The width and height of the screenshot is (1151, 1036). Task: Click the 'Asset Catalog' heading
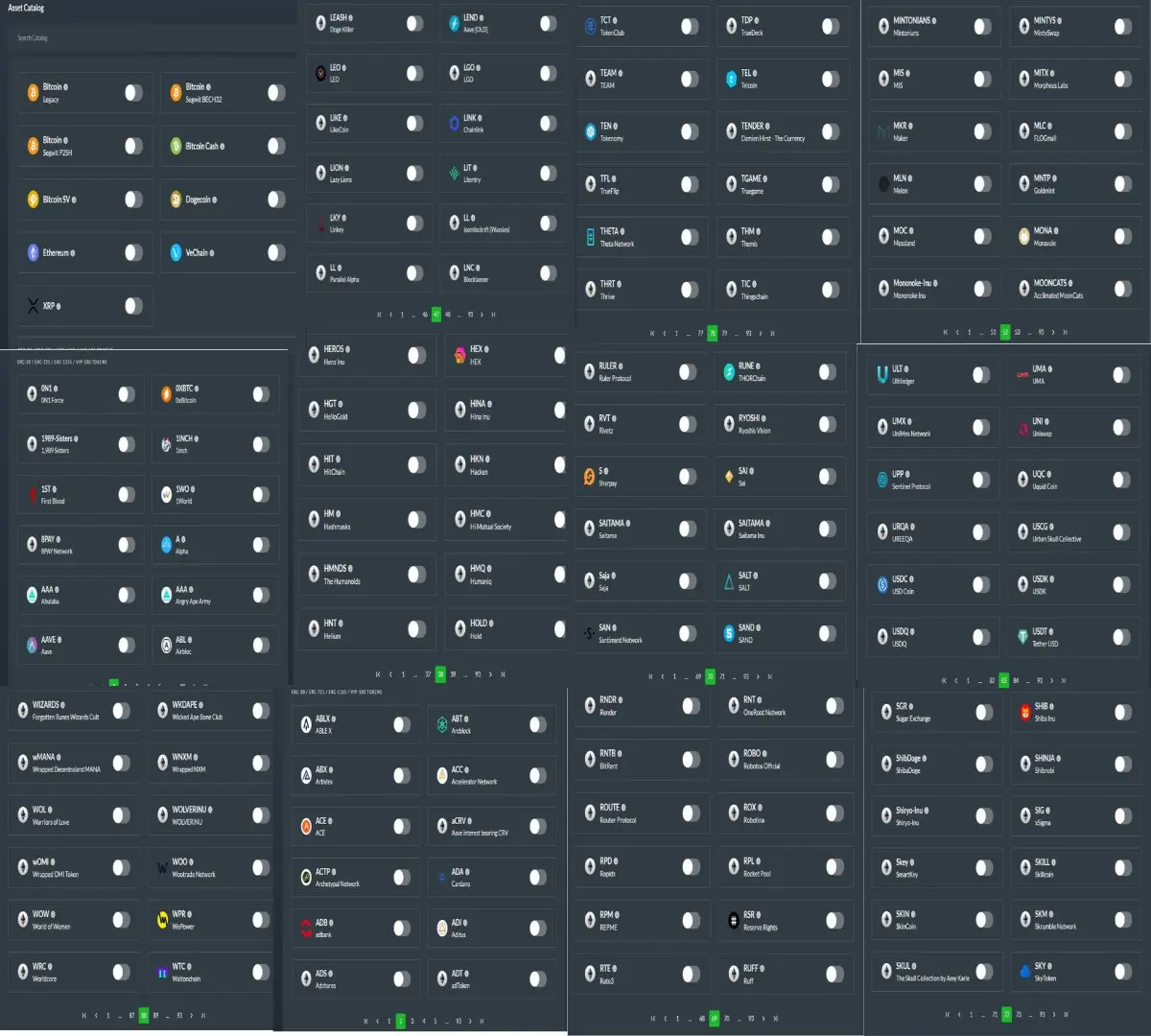(26, 8)
